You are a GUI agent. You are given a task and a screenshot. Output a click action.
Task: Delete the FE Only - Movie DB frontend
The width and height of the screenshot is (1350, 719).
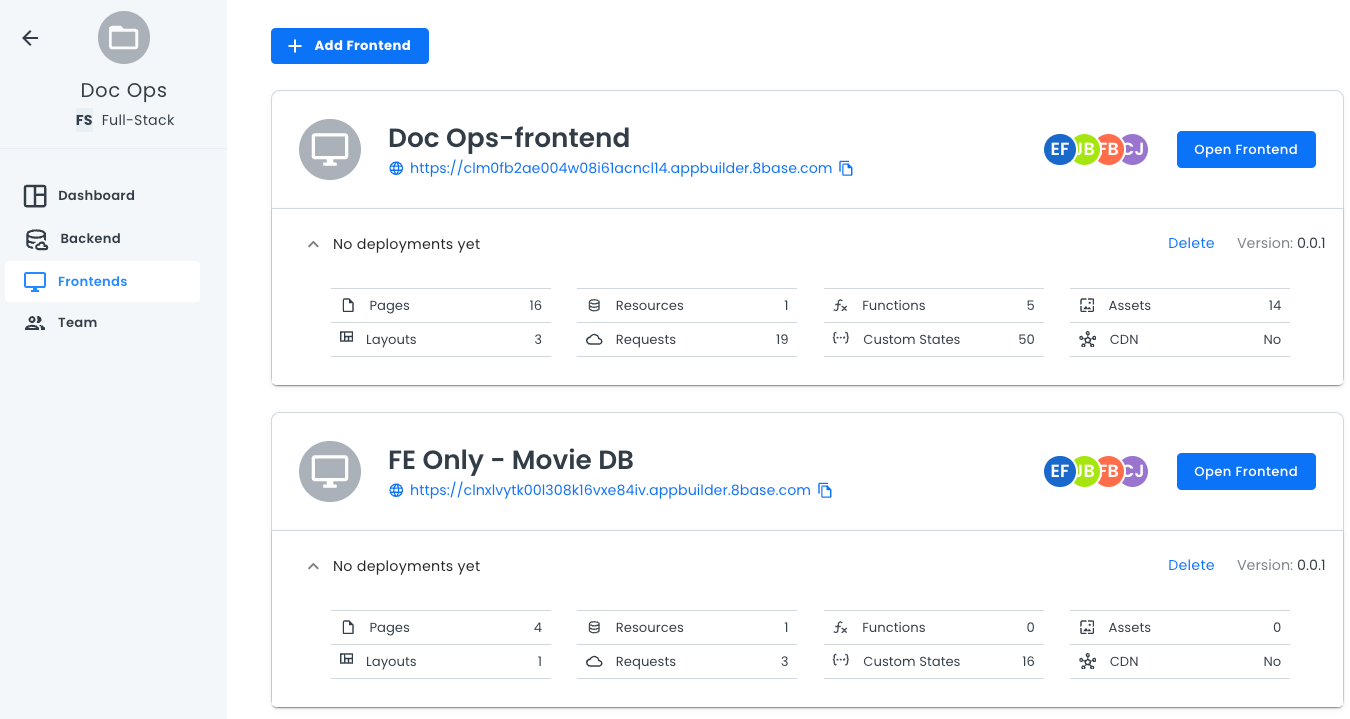point(1190,566)
